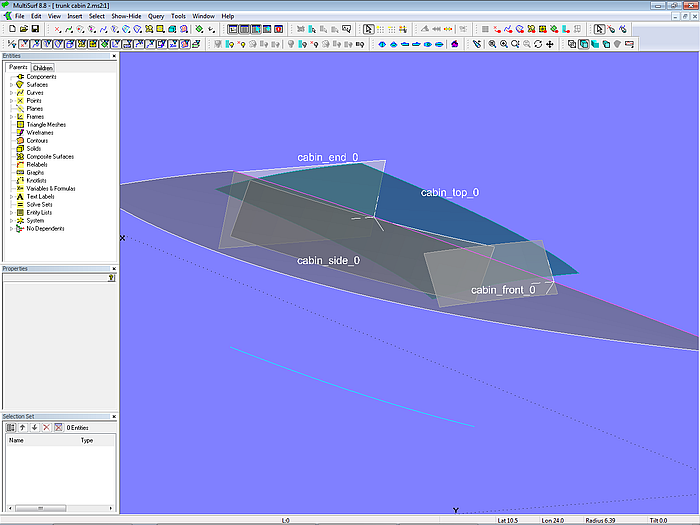Screen dimensions: 700x525
Task: Click the Open folder toolbar icon
Action: tap(23, 29)
